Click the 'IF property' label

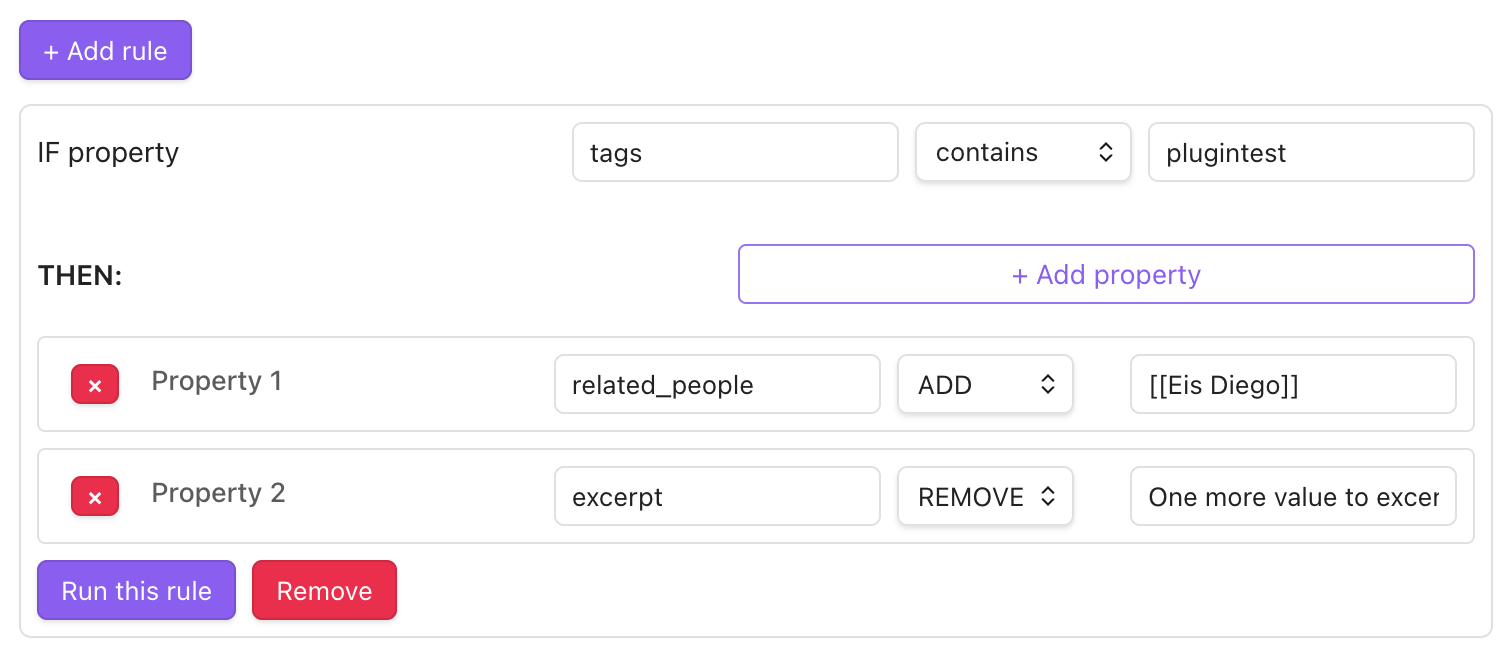pyautogui.click(x=108, y=153)
